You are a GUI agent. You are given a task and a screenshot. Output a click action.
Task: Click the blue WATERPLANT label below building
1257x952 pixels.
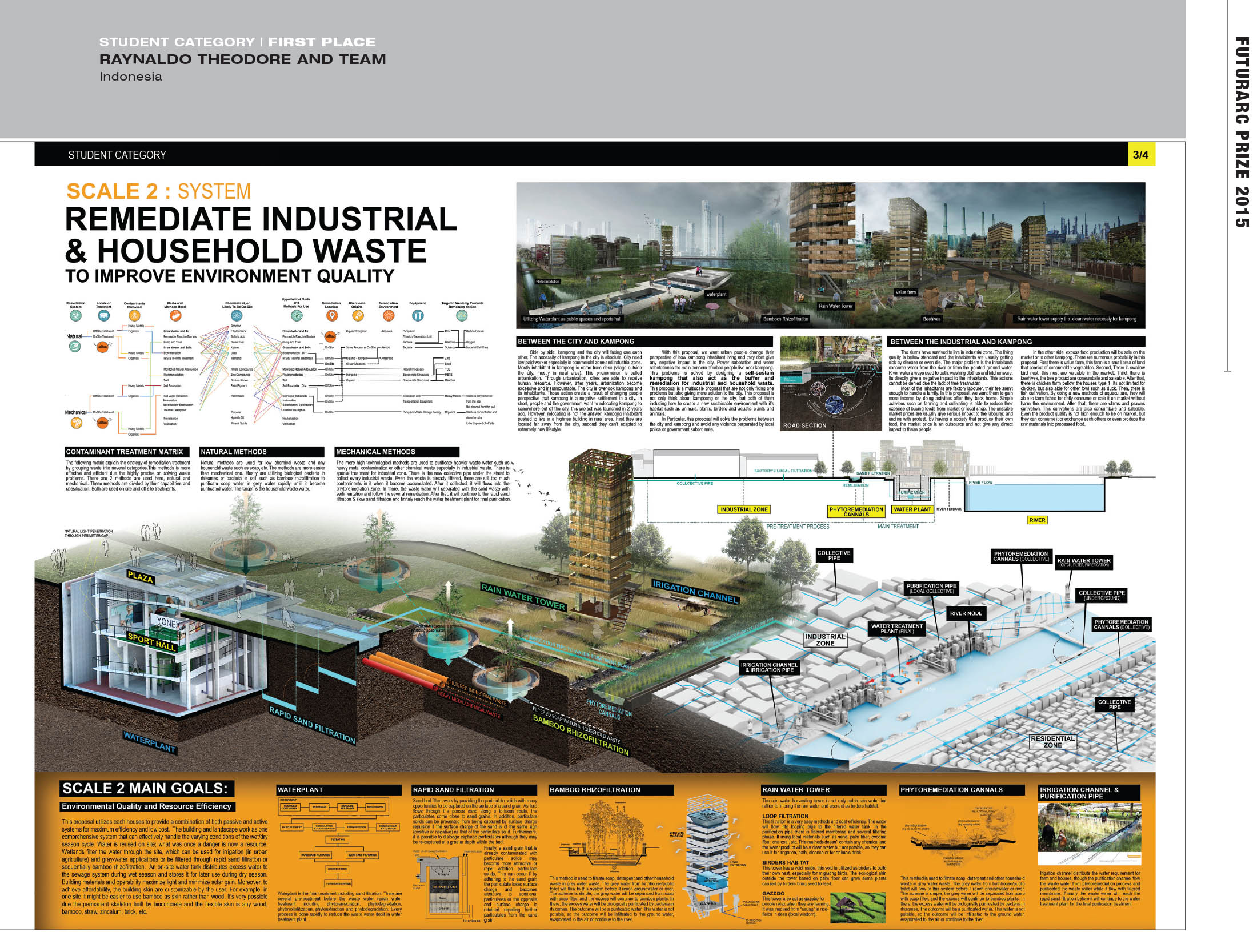[x=150, y=742]
